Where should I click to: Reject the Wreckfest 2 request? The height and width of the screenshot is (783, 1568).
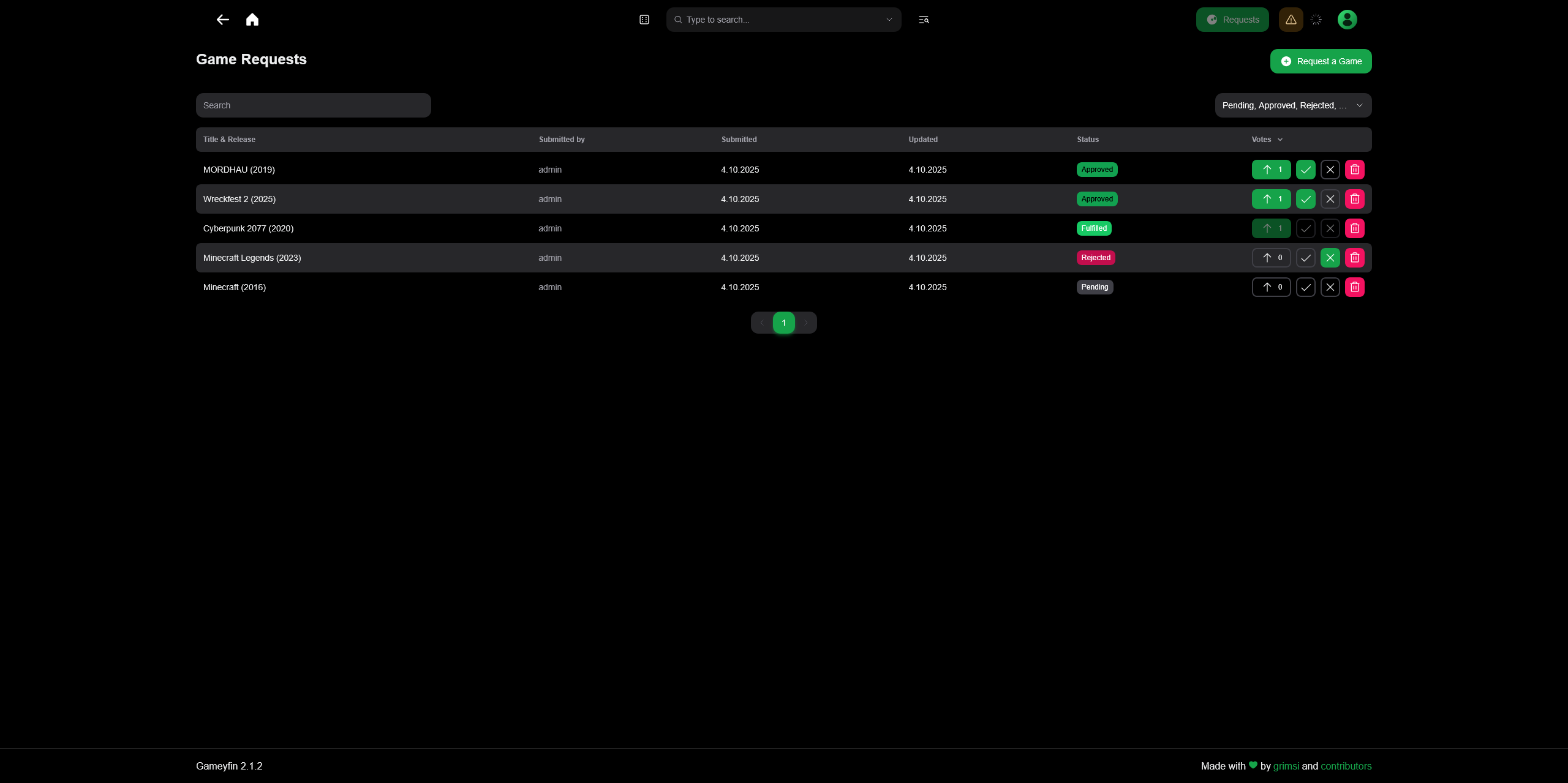click(x=1330, y=199)
